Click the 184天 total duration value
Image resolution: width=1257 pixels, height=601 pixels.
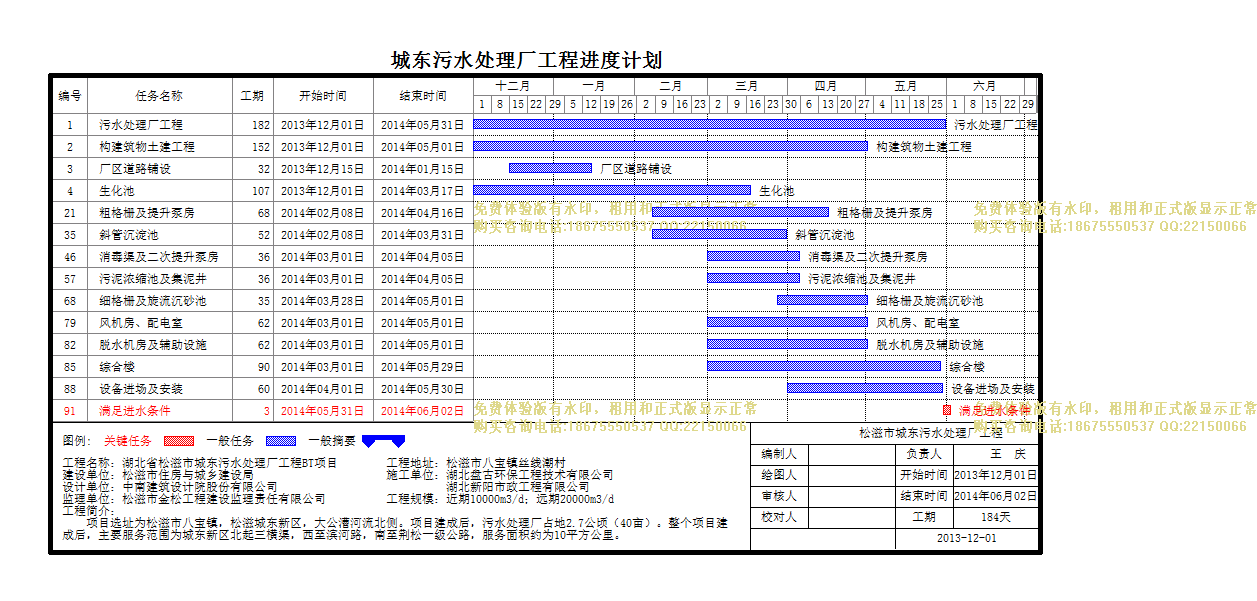click(995, 517)
